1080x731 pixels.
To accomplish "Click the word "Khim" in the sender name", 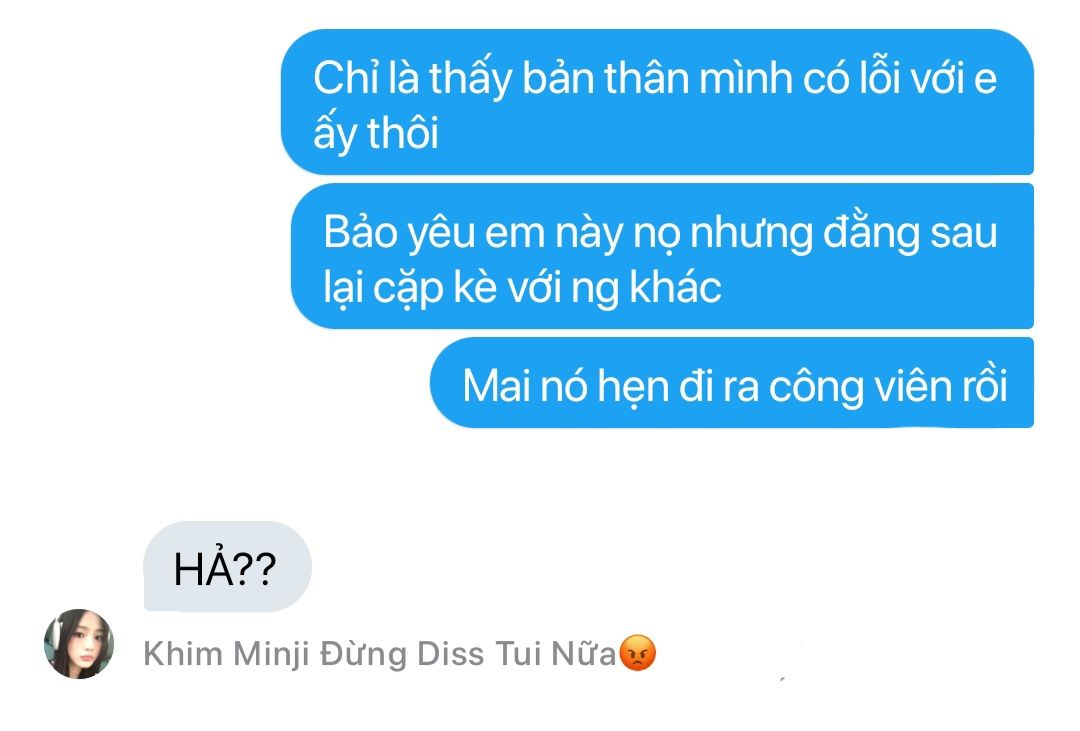I will pyautogui.click(x=183, y=654).
